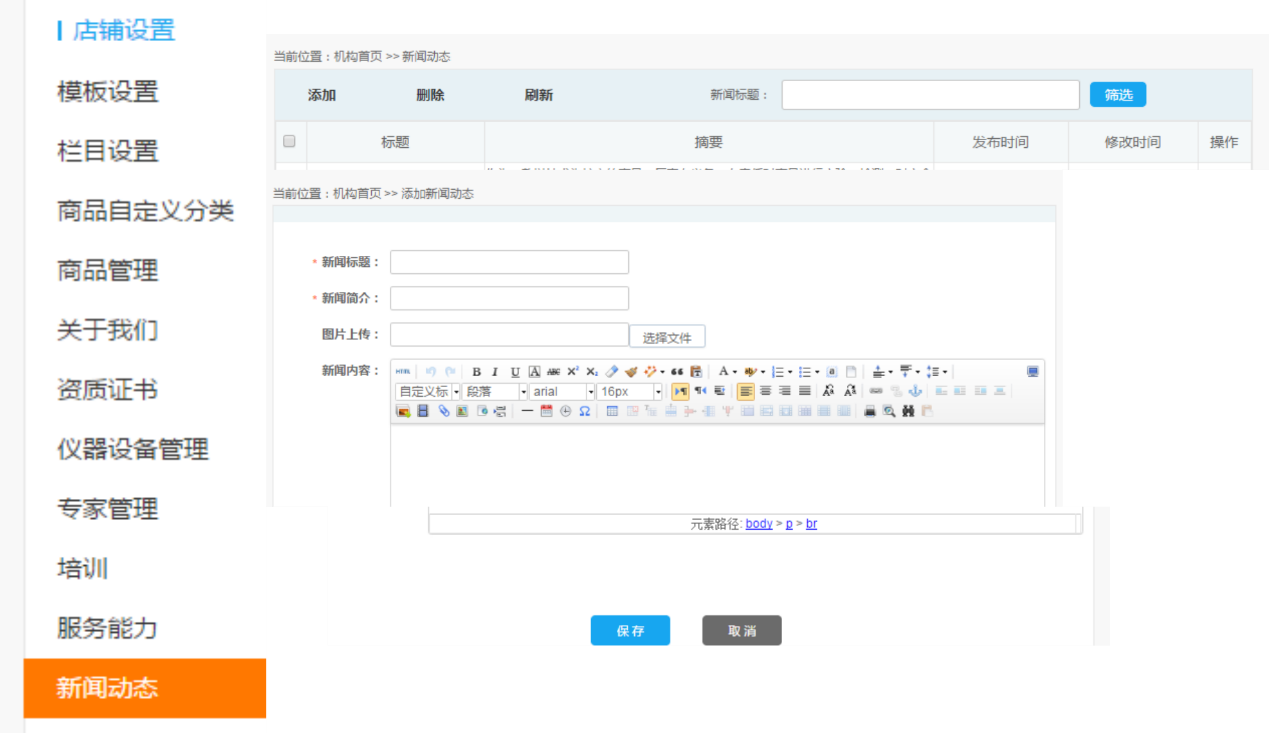Viewport: 1269px width, 733px height.
Task: Click the paste-as-plain-text icon
Action: coord(696,371)
